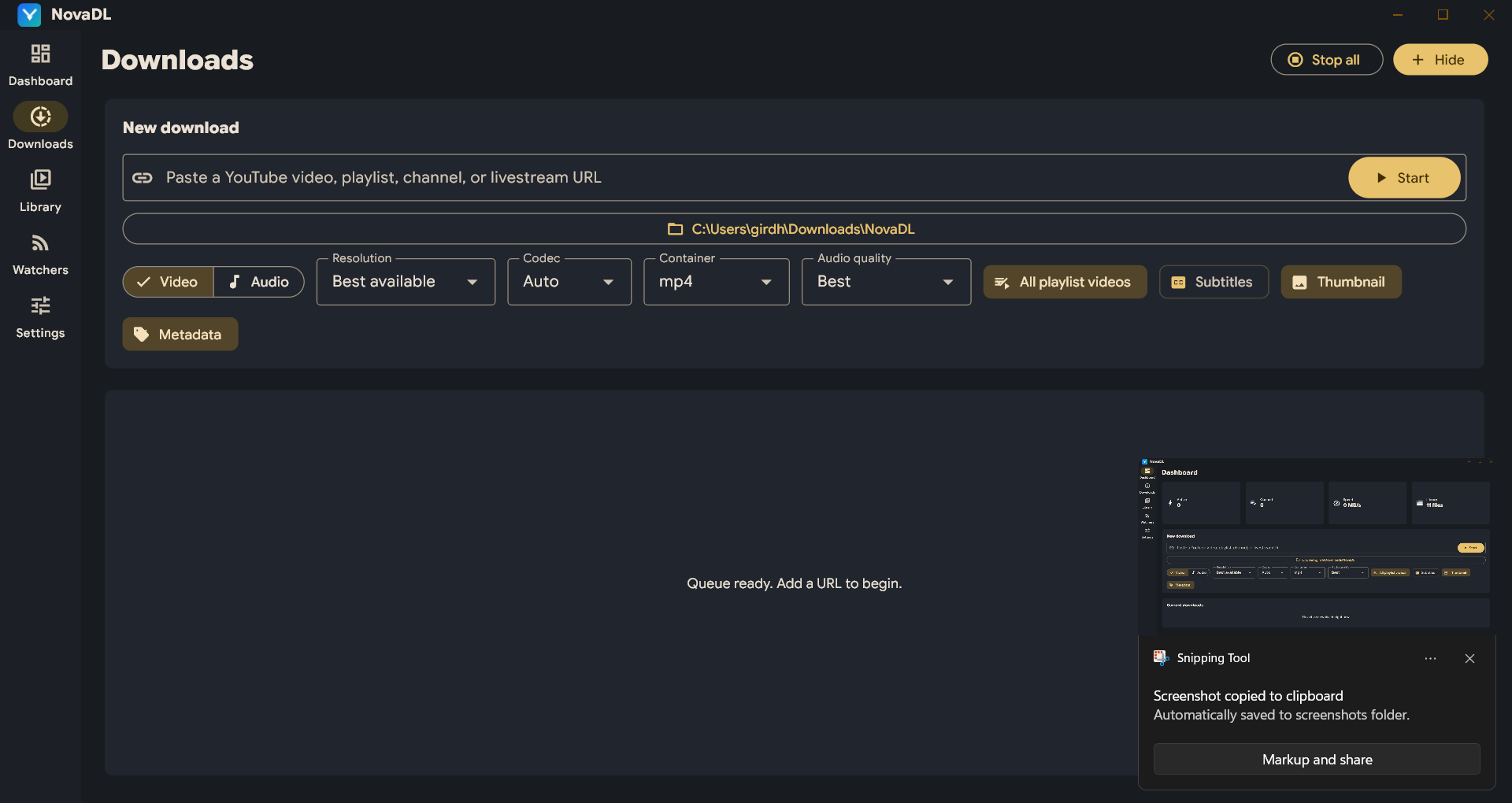Click the closed-caption icon on Subtitles
Image resolution: width=1512 pixels, height=803 pixels.
[1178, 283]
